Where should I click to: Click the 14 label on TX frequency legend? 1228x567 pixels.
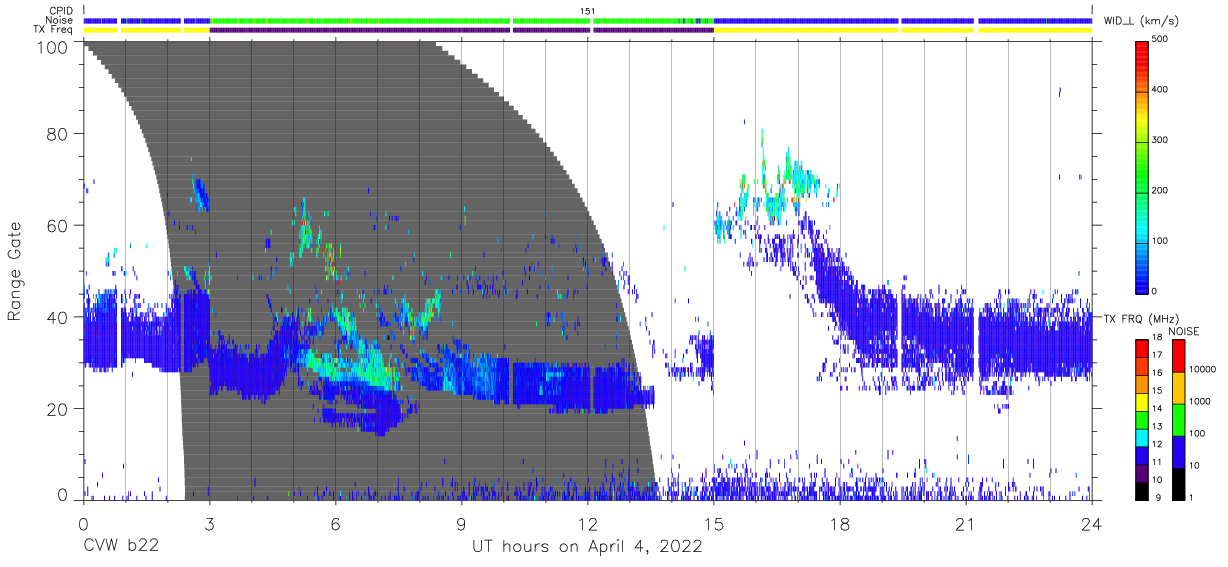point(1158,409)
